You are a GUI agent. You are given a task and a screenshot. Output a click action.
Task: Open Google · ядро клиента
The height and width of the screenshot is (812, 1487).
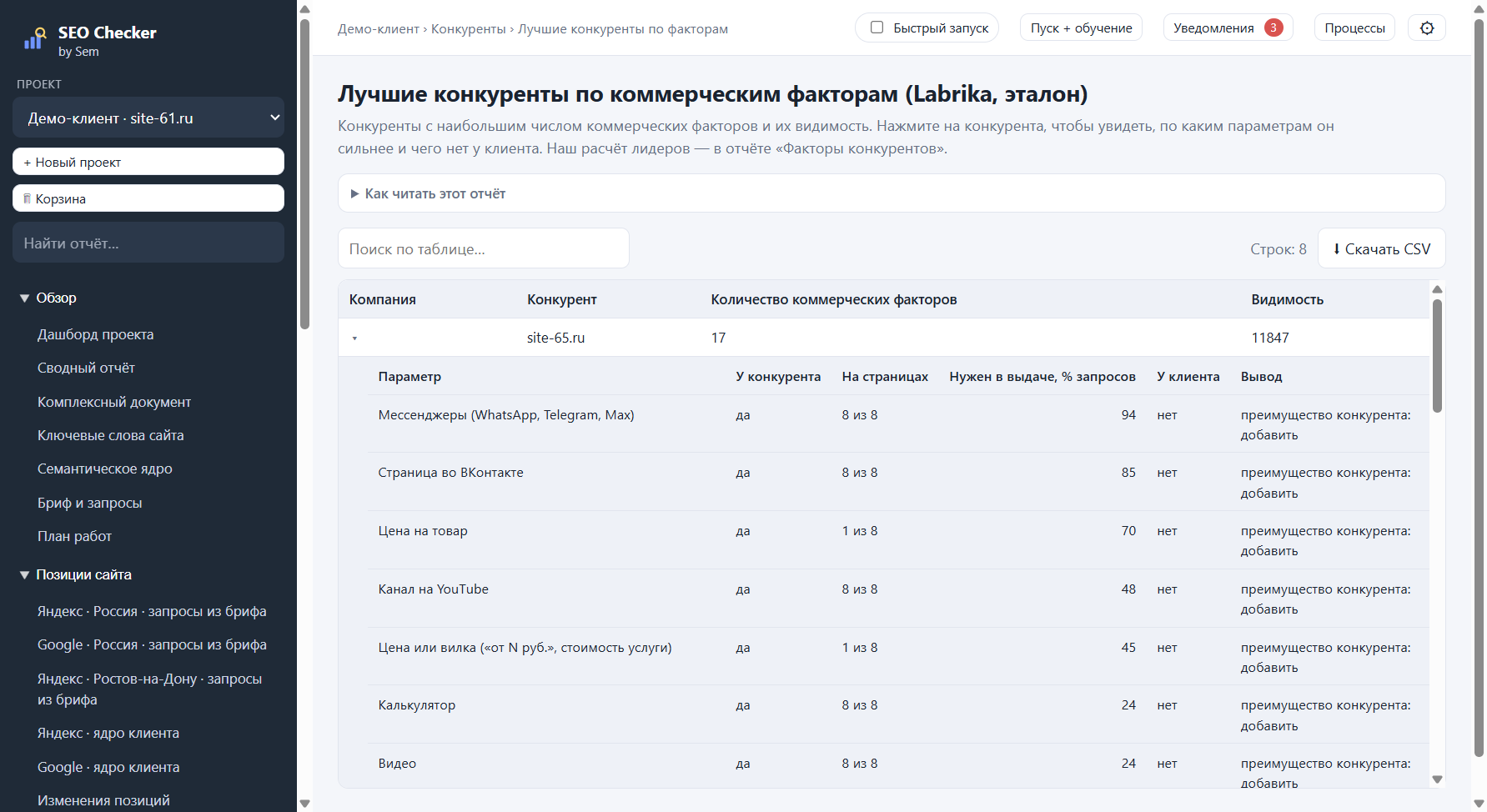(108, 767)
